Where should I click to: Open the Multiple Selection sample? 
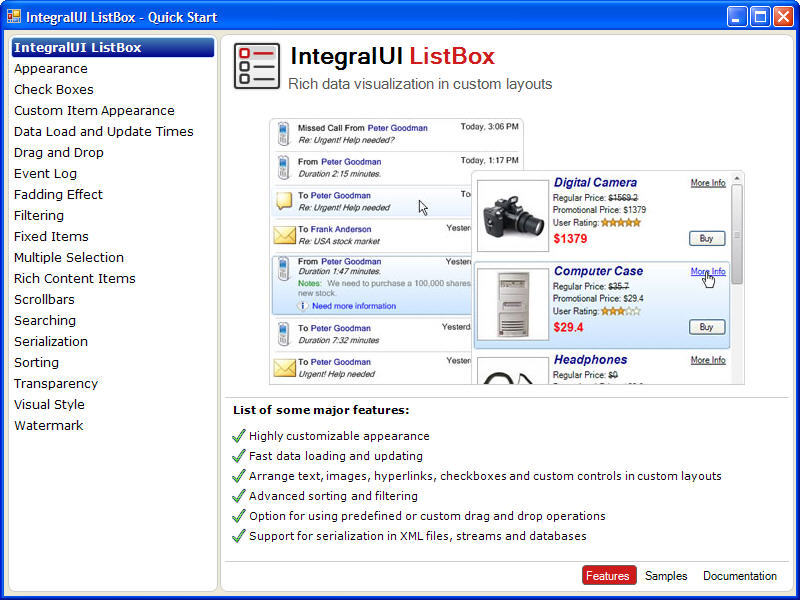[69, 257]
